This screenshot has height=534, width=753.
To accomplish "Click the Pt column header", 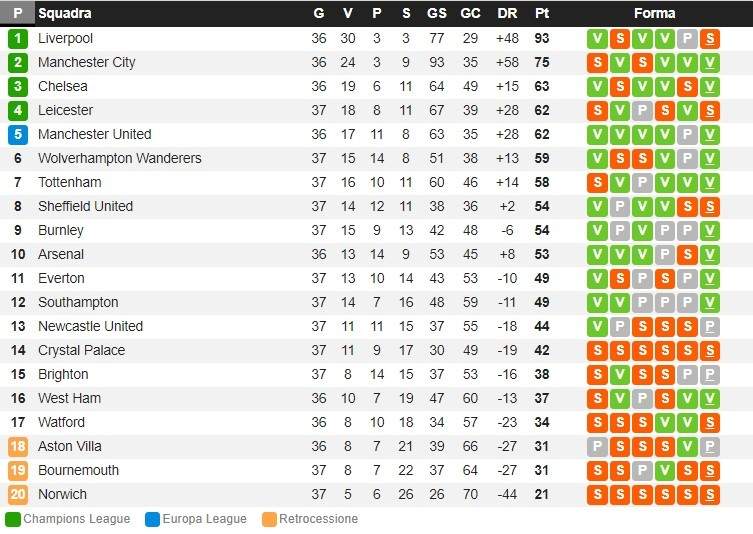I will [542, 13].
